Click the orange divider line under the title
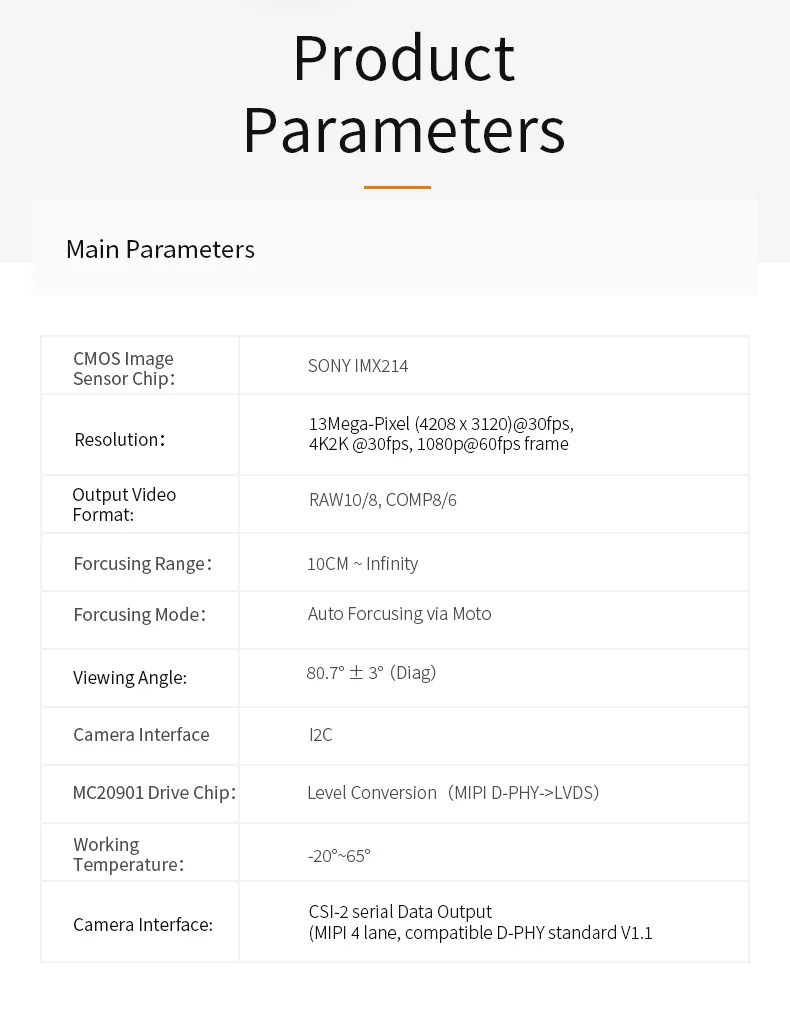The height and width of the screenshot is (1014, 790). [x=397, y=187]
